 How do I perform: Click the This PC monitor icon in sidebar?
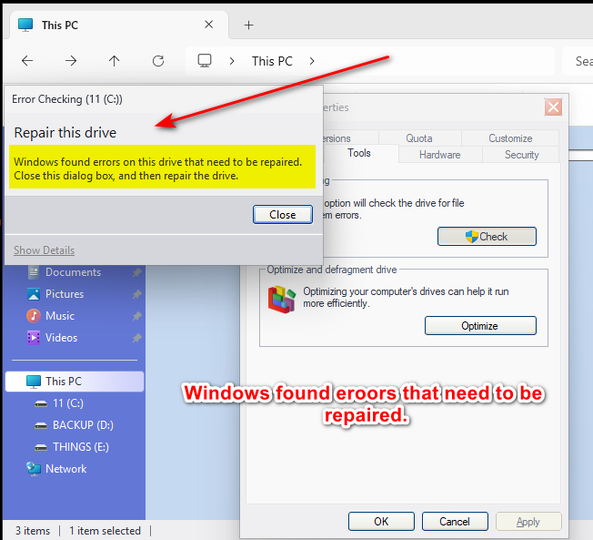point(33,382)
